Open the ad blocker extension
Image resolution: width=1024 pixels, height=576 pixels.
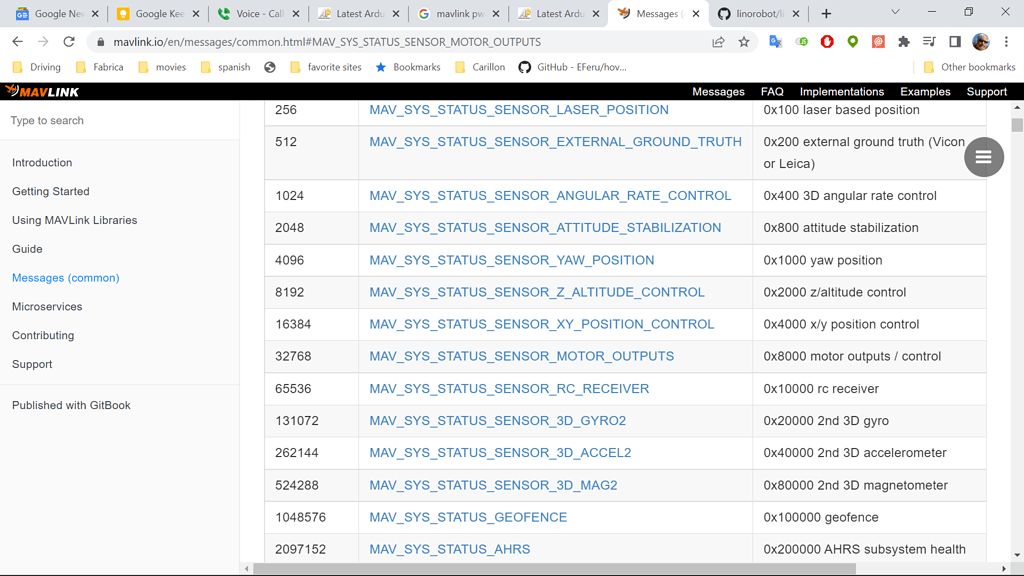pyautogui.click(x=829, y=41)
